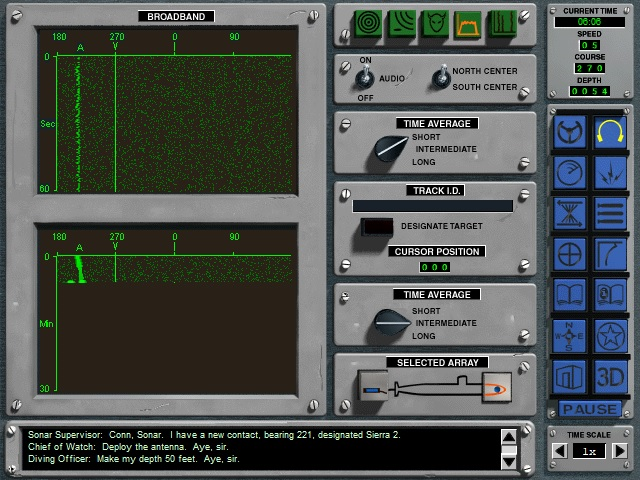Viewport: 640px width, 480px height.
Task: Open the star-in-circle mission status icon
Action: point(610,336)
